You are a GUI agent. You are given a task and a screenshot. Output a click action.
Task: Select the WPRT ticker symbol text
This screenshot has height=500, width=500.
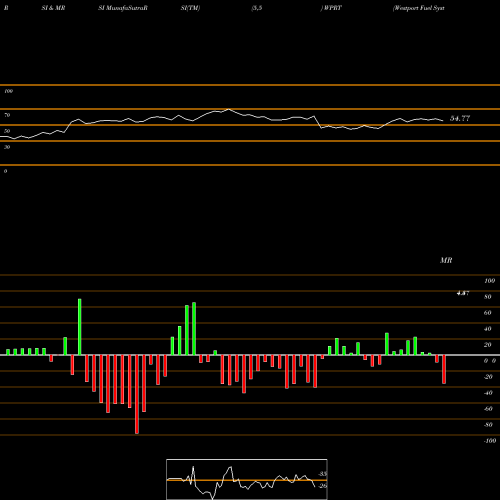click(332, 8)
